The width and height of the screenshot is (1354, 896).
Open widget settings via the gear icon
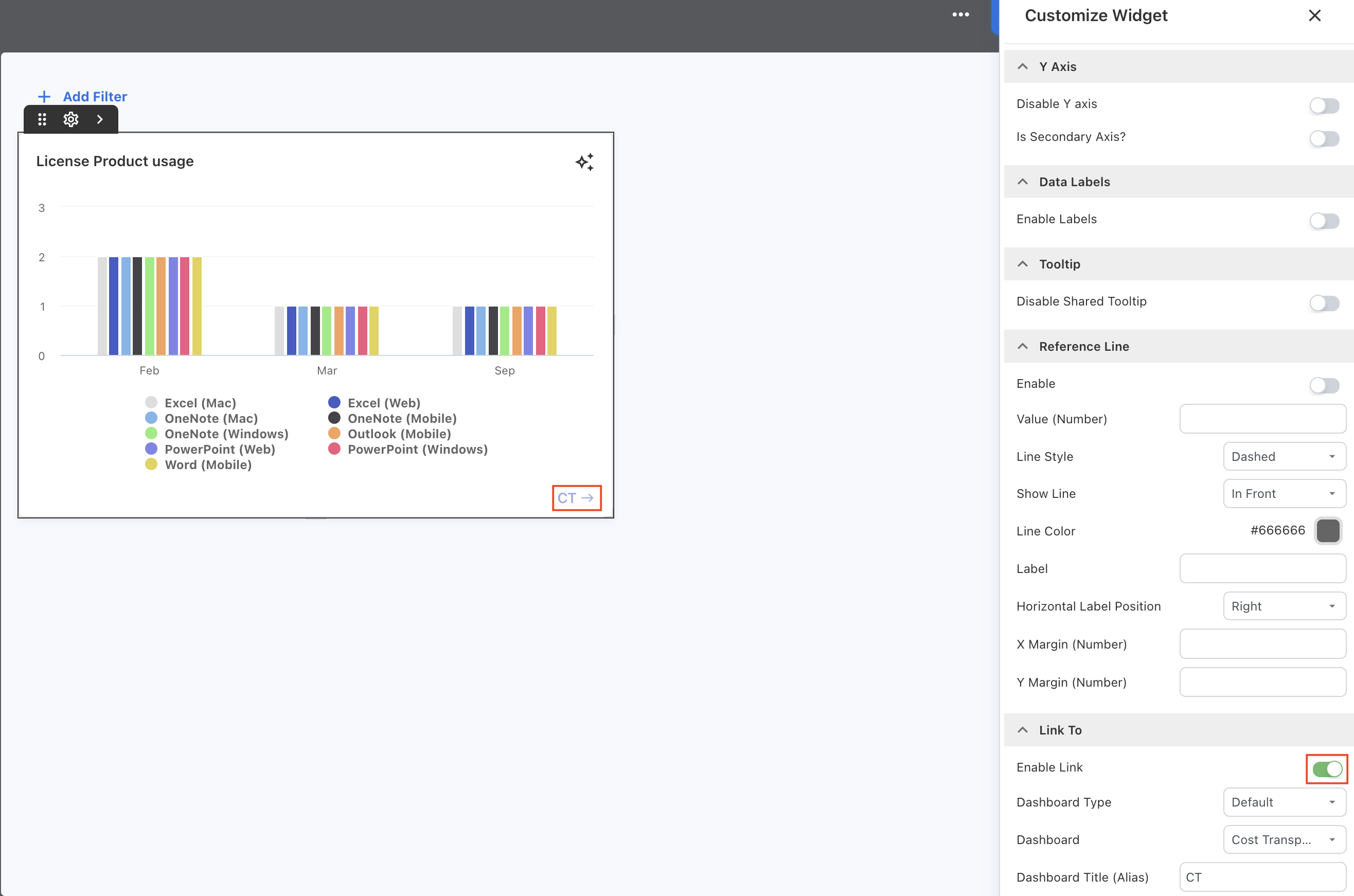click(70, 119)
